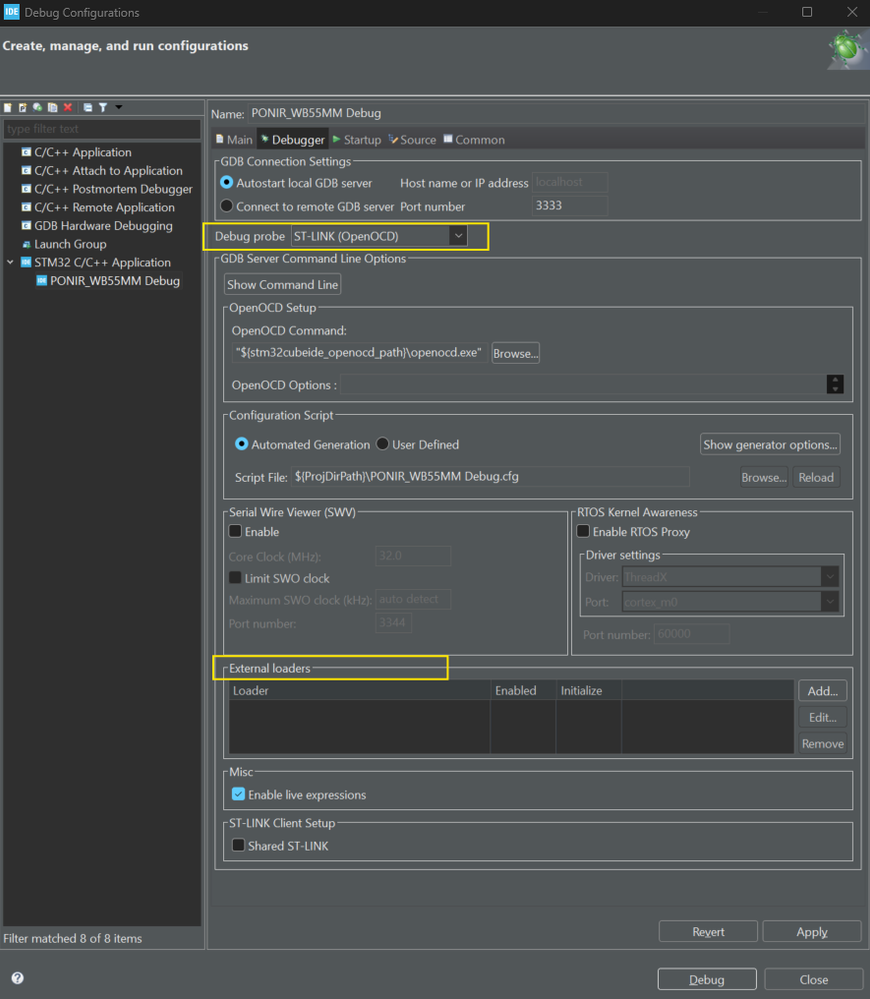Switch to the Startup tab
Screen dimensions: 870x999
[x=356, y=140]
